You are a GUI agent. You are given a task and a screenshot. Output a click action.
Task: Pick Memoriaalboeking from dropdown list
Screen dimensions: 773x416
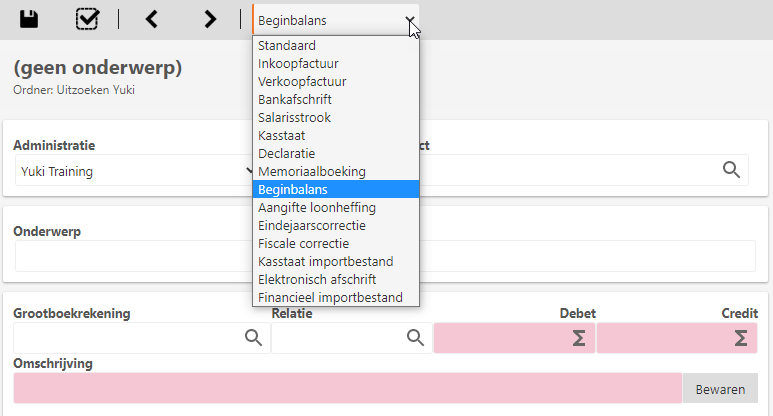pyautogui.click(x=311, y=172)
